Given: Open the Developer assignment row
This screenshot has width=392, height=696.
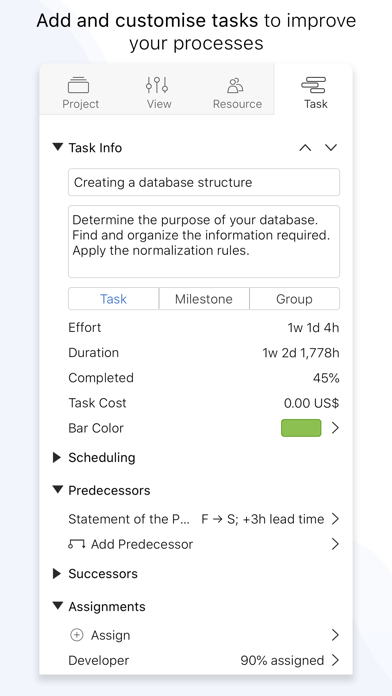Looking at the screenshot, I should pyautogui.click(x=204, y=660).
